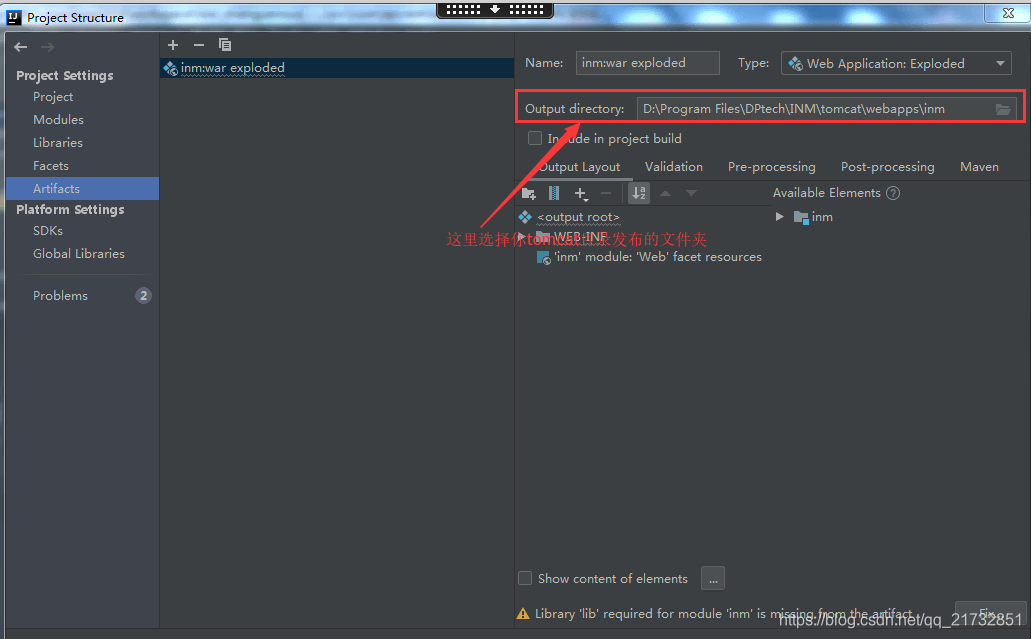Copy the selected artifact

(225, 45)
